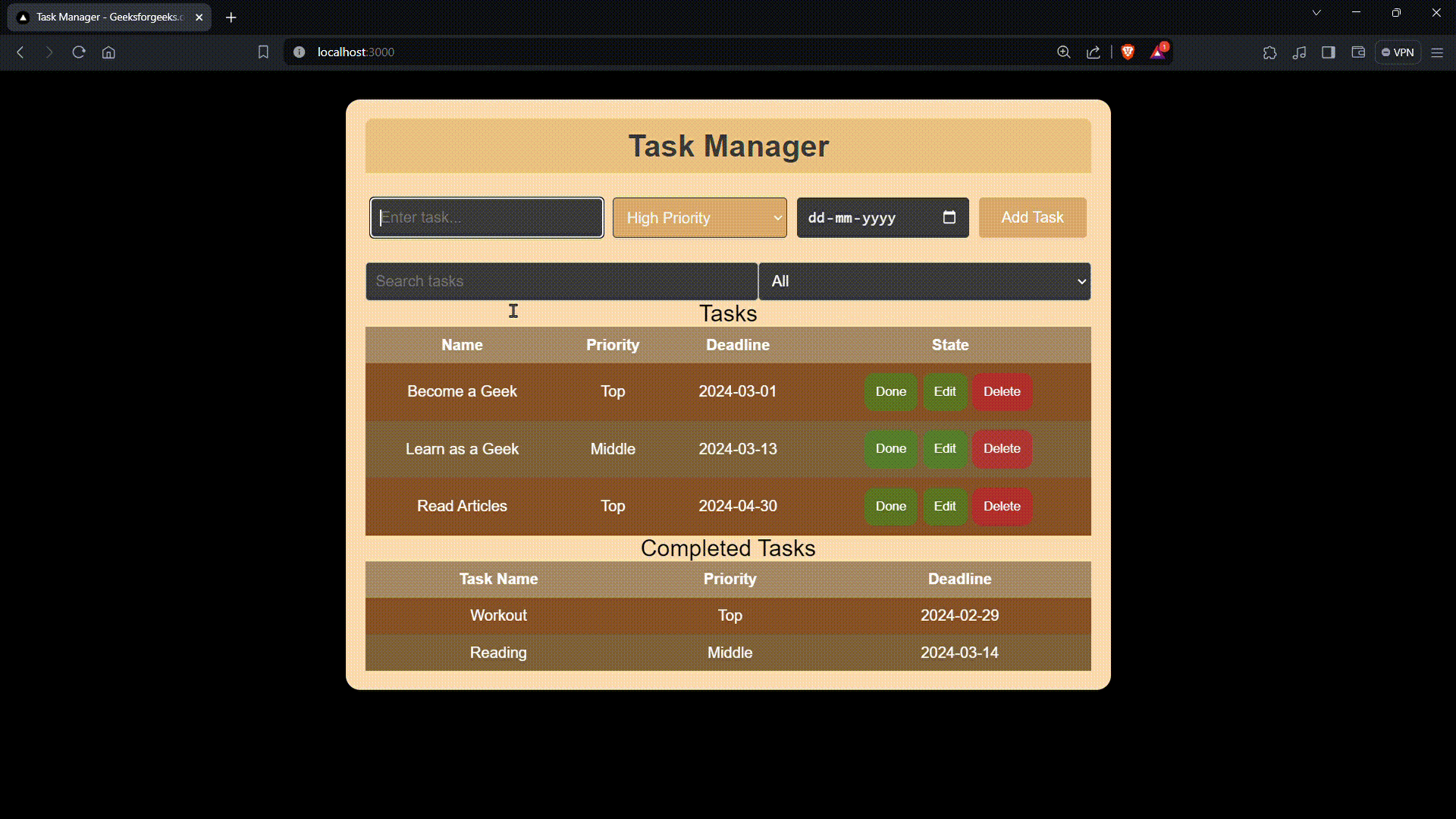Focus the Enter task input field

click(x=487, y=218)
